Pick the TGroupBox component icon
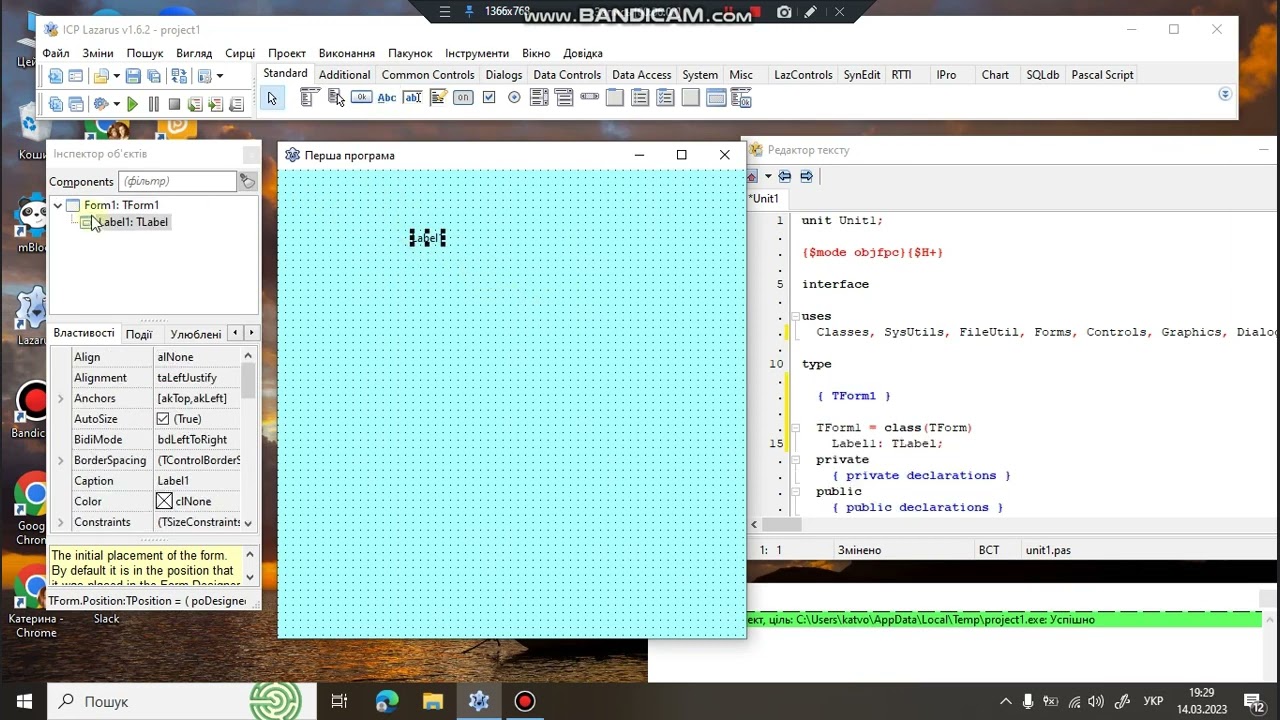This screenshot has width=1280, height=720. pos(615,97)
